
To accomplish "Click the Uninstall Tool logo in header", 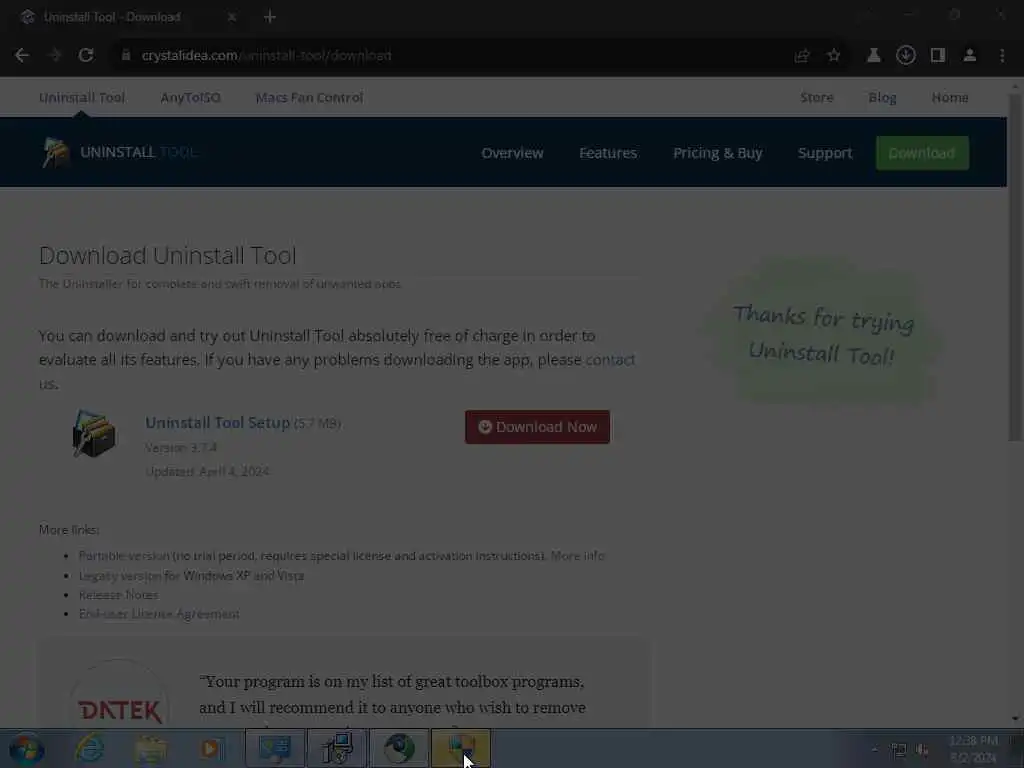I will click(x=120, y=152).
